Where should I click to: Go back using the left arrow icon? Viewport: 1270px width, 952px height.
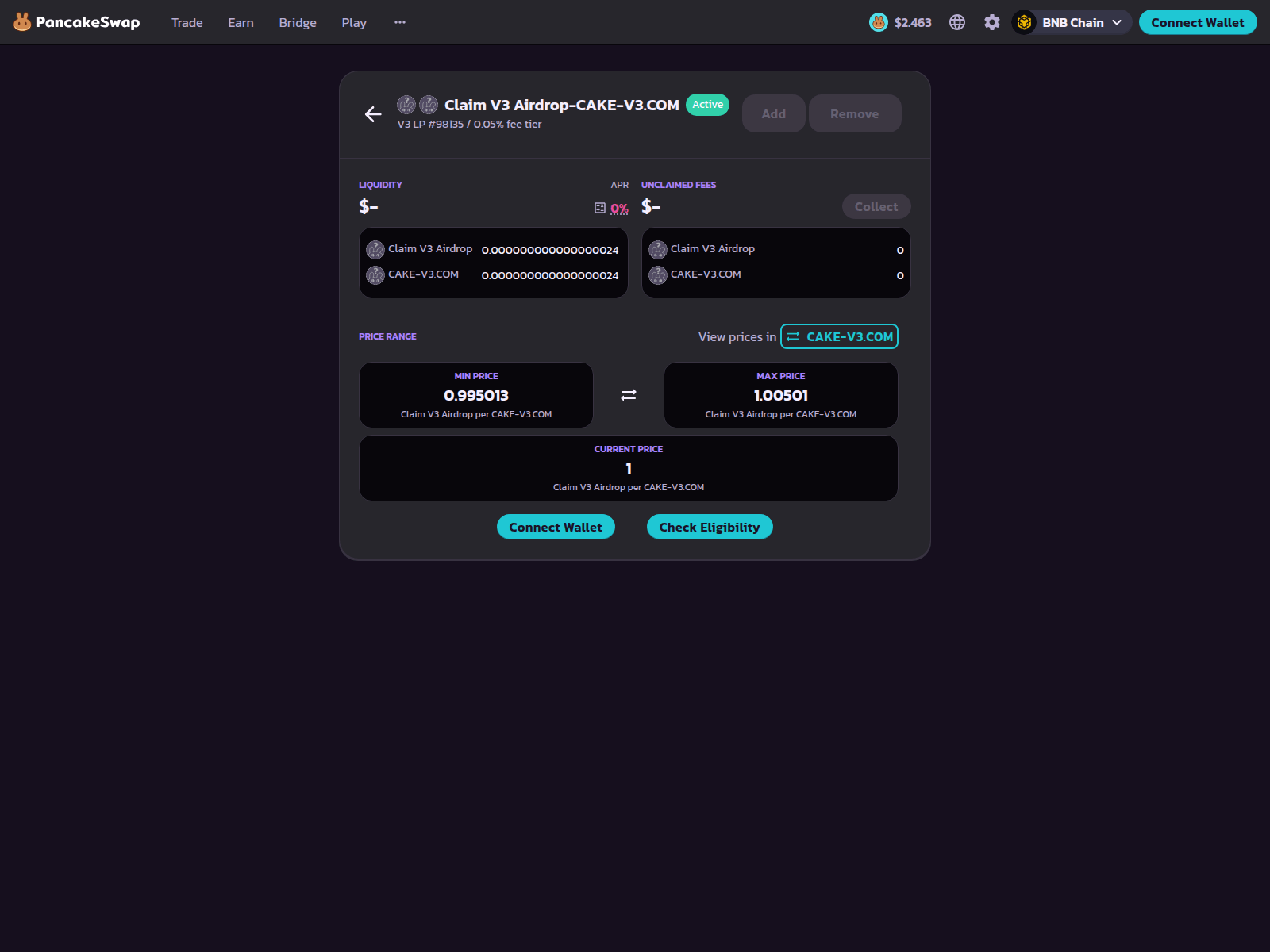click(x=373, y=114)
